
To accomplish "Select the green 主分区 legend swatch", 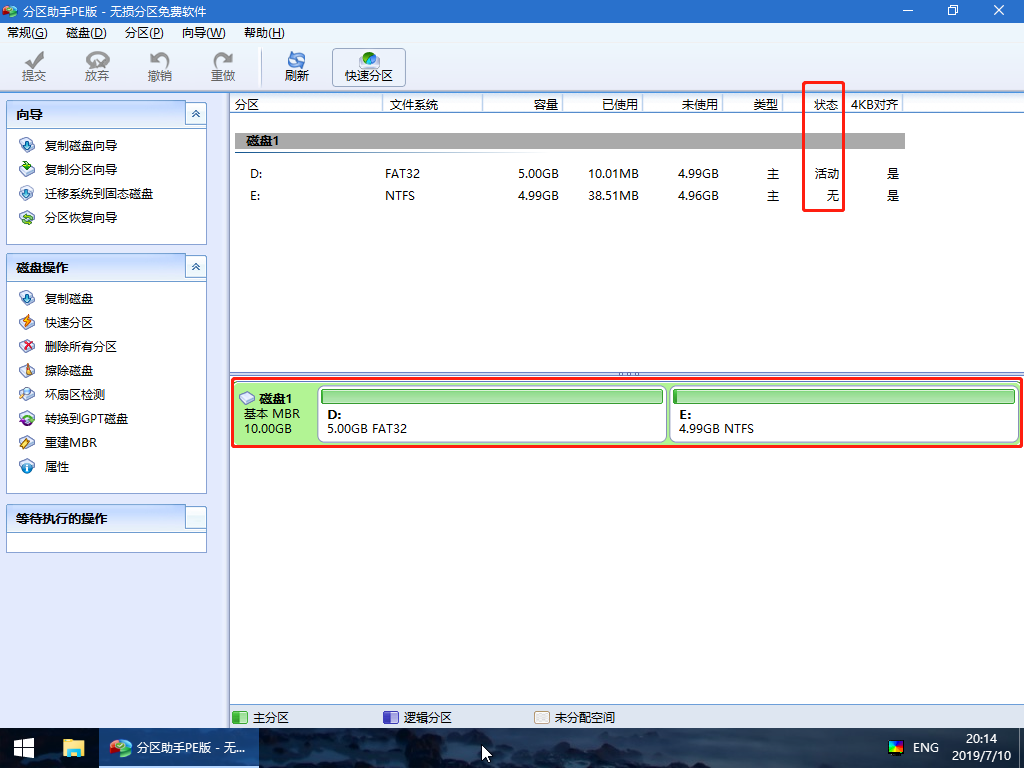I will (x=242, y=717).
